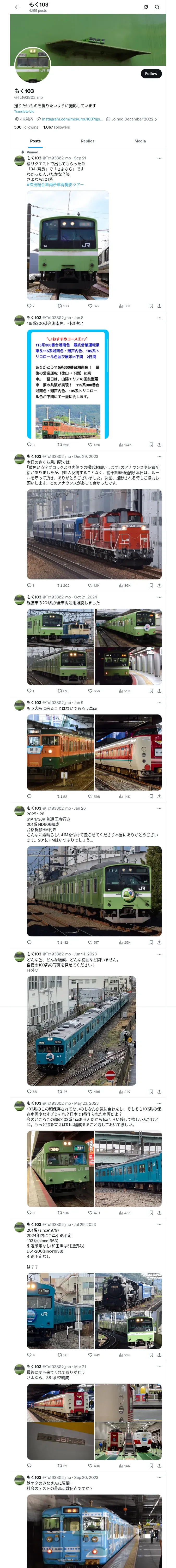Screen dimensions: 176x1568
Task: View the 500 Following list
Action: [26, 127]
